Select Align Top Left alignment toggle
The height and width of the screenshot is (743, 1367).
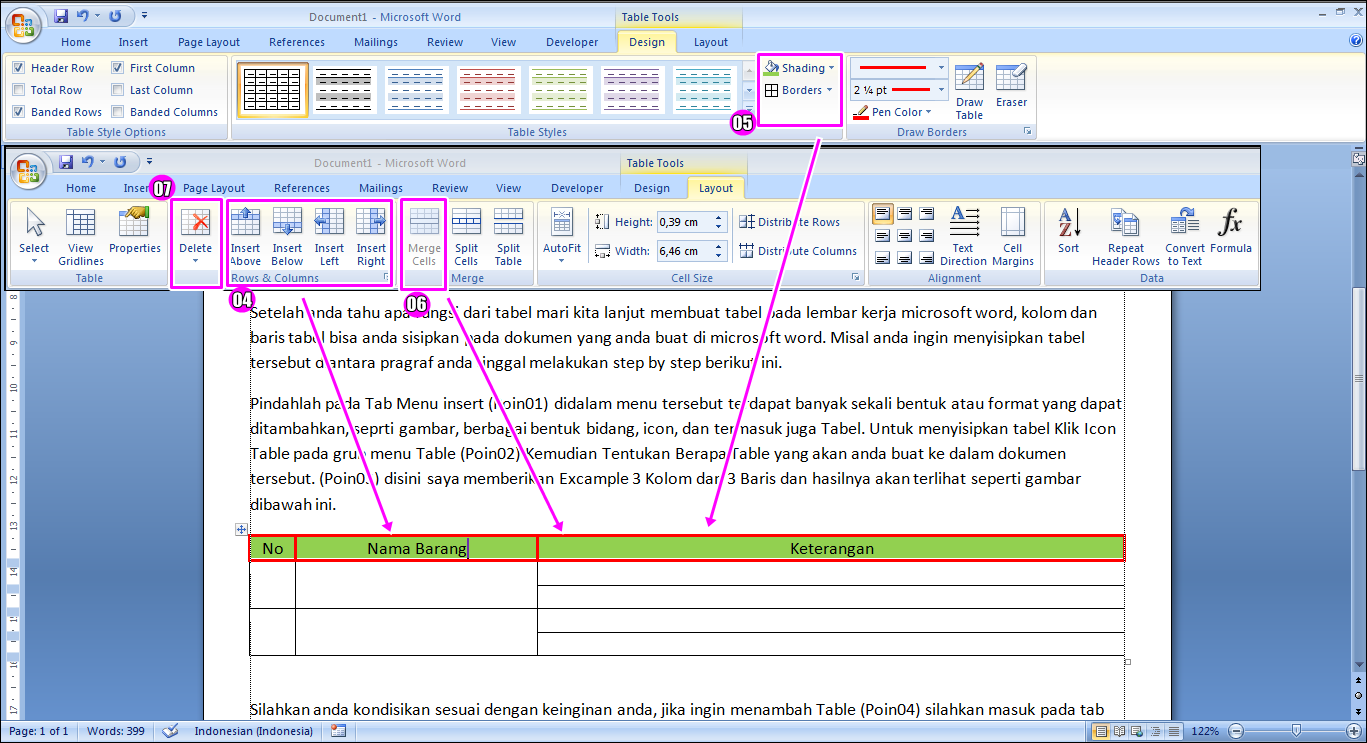(x=883, y=214)
